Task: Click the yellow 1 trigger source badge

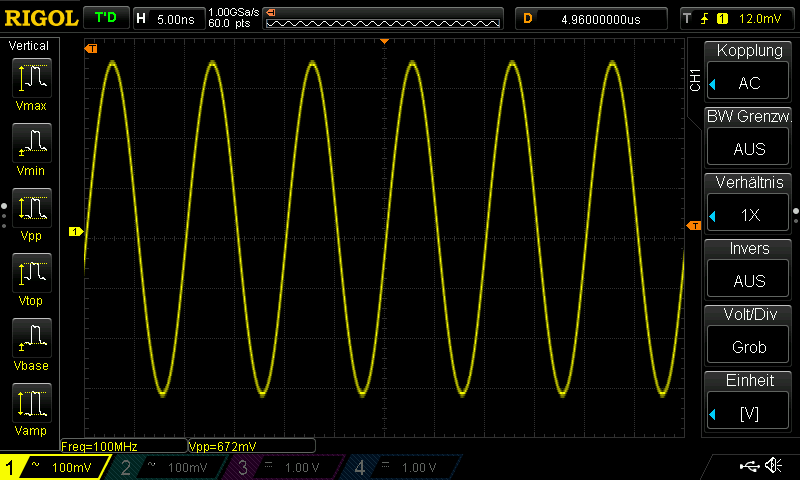Action: [x=722, y=19]
